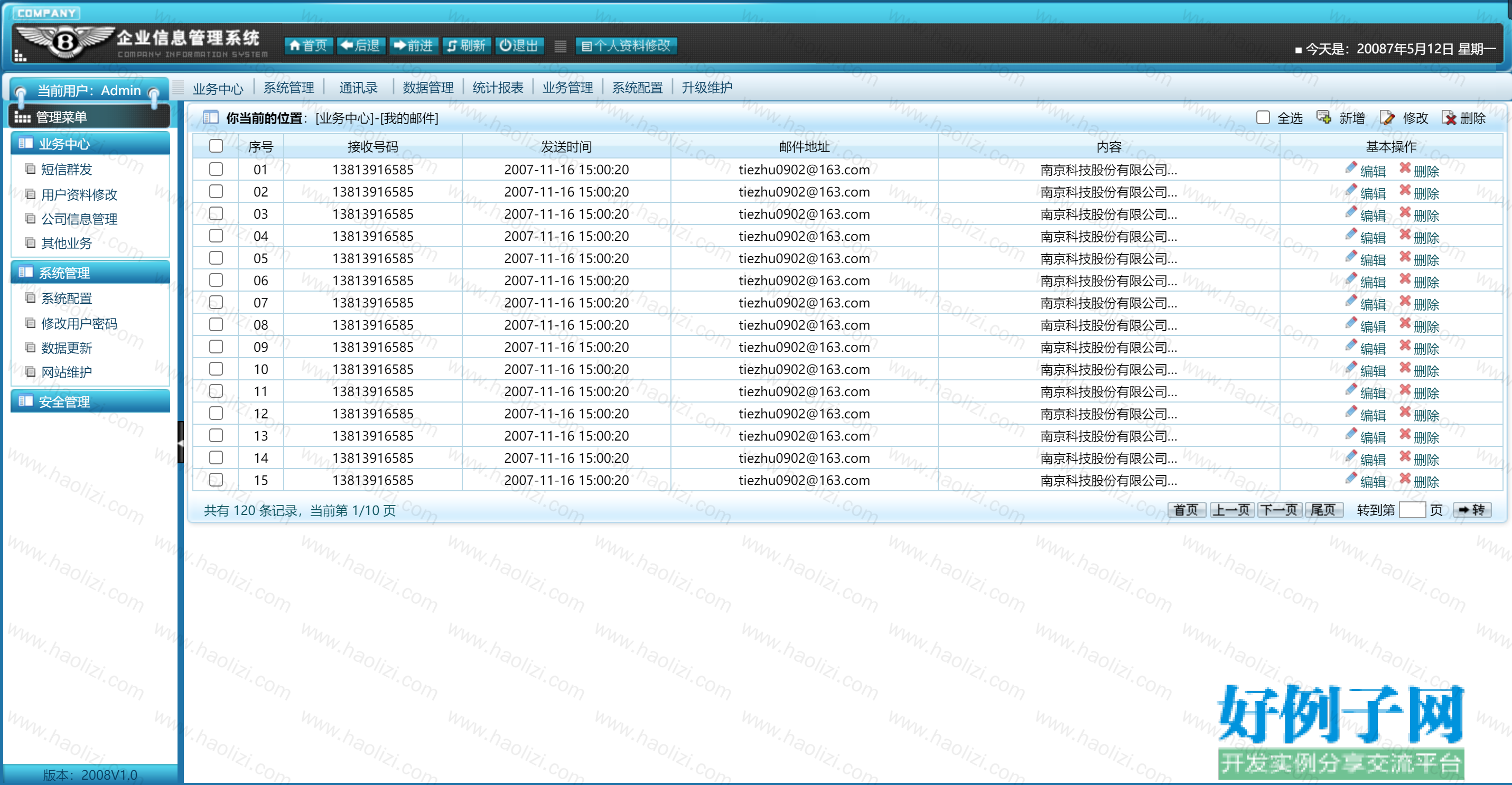This screenshot has height=785, width=1512.
Task: Collapse the 系统管理 sidebar section
Action: click(x=90, y=272)
